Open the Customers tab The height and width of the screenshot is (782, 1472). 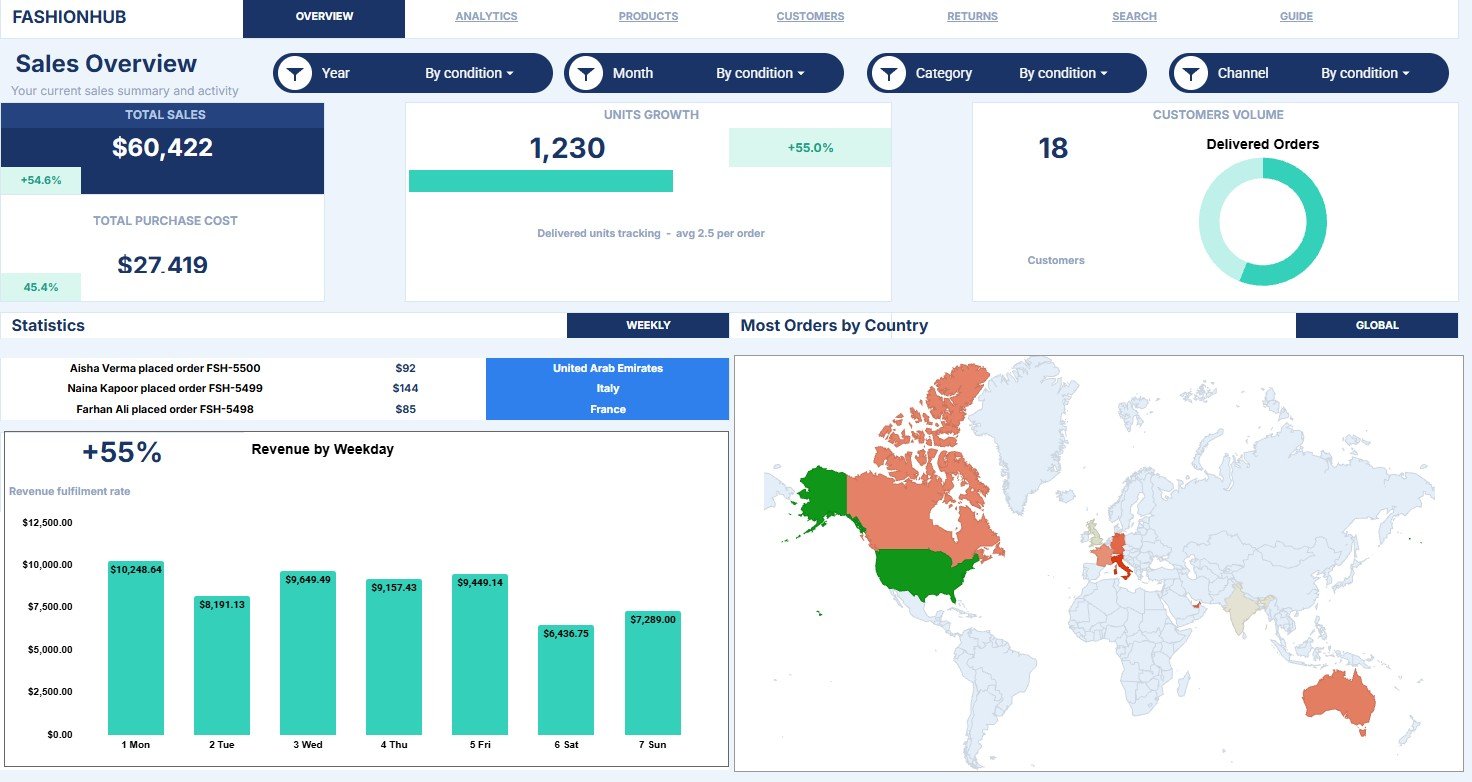pyautogui.click(x=810, y=17)
